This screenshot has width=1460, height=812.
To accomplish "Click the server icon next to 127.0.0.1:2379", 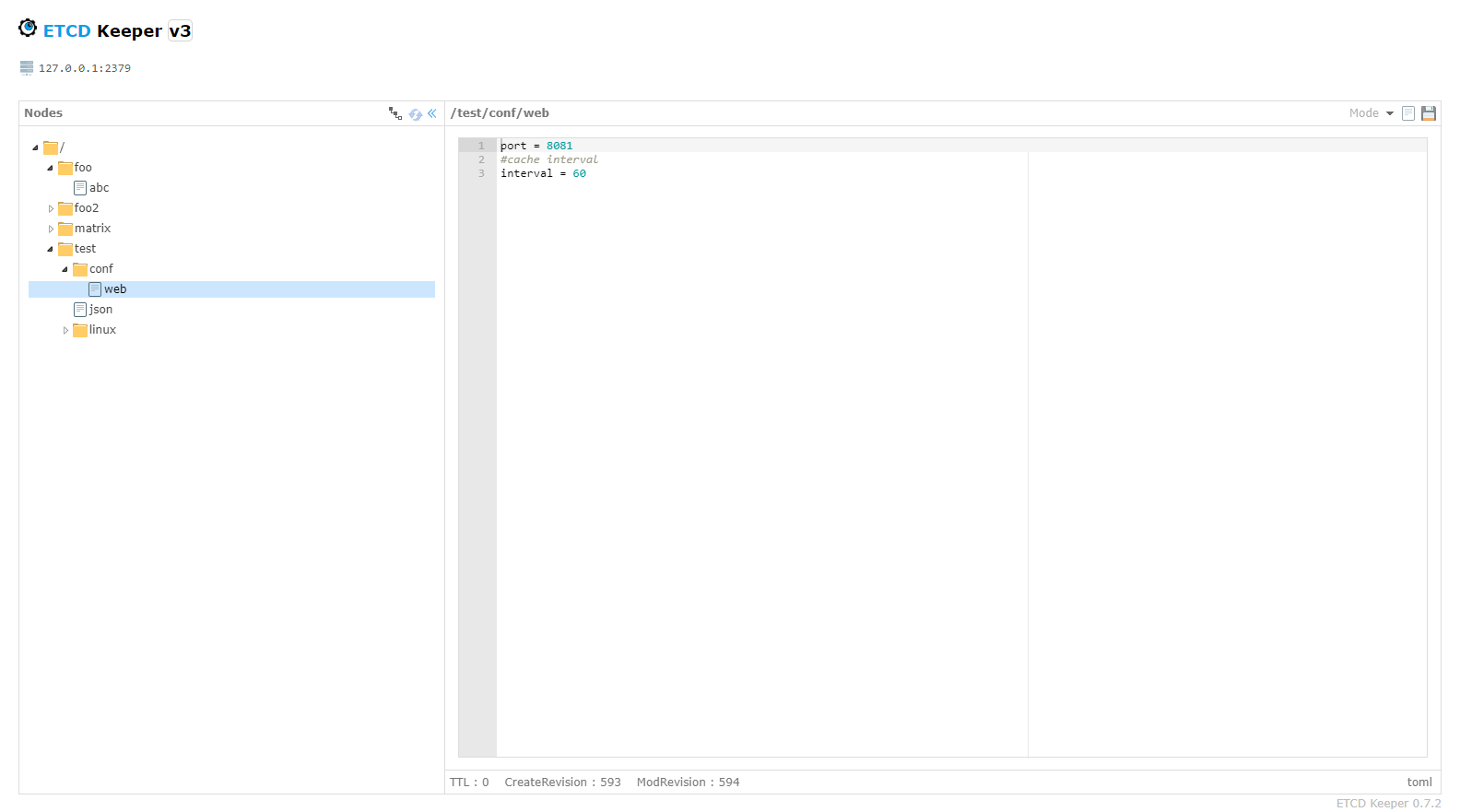I will 27,68.
